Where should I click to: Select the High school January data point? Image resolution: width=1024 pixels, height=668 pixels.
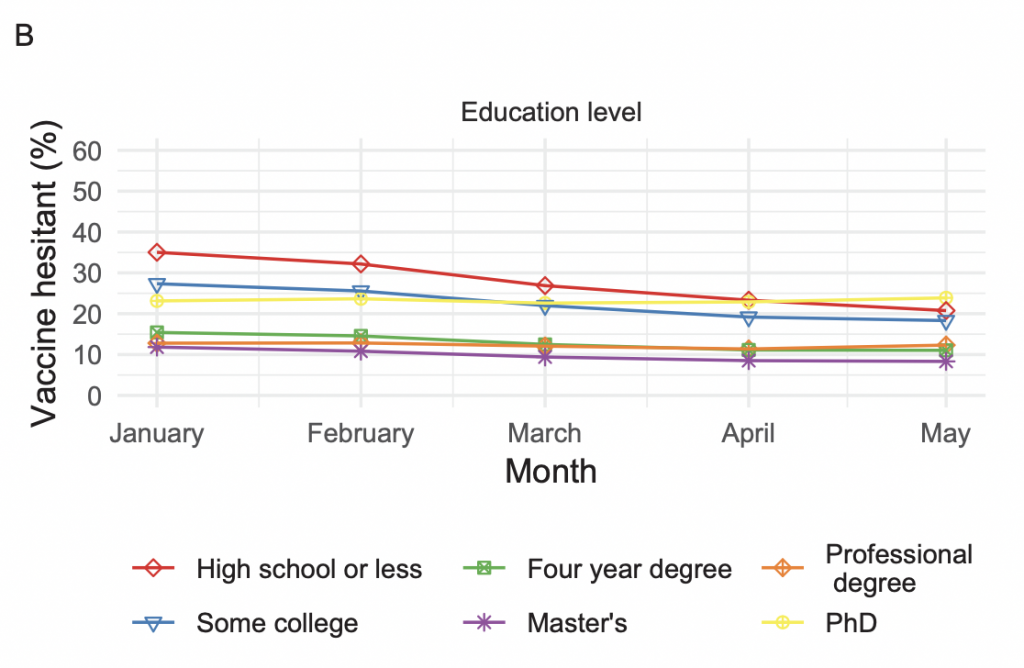(156, 252)
